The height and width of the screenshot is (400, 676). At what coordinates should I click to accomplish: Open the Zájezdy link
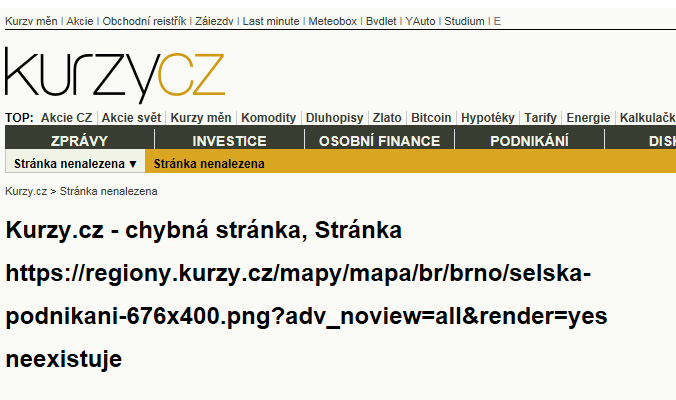[214, 21]
